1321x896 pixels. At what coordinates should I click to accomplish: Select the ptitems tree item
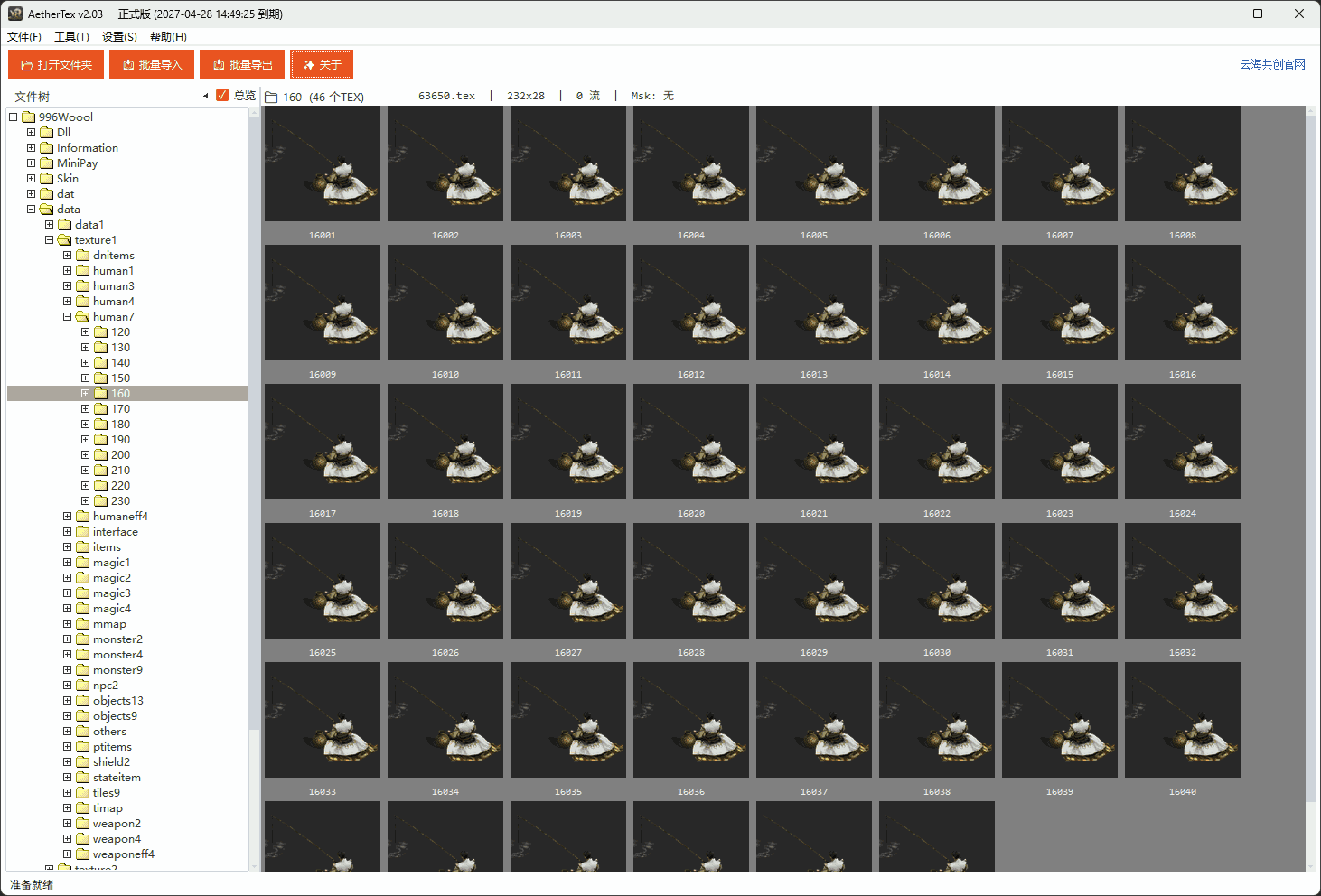pyautogui.click(x=112, y=746)
